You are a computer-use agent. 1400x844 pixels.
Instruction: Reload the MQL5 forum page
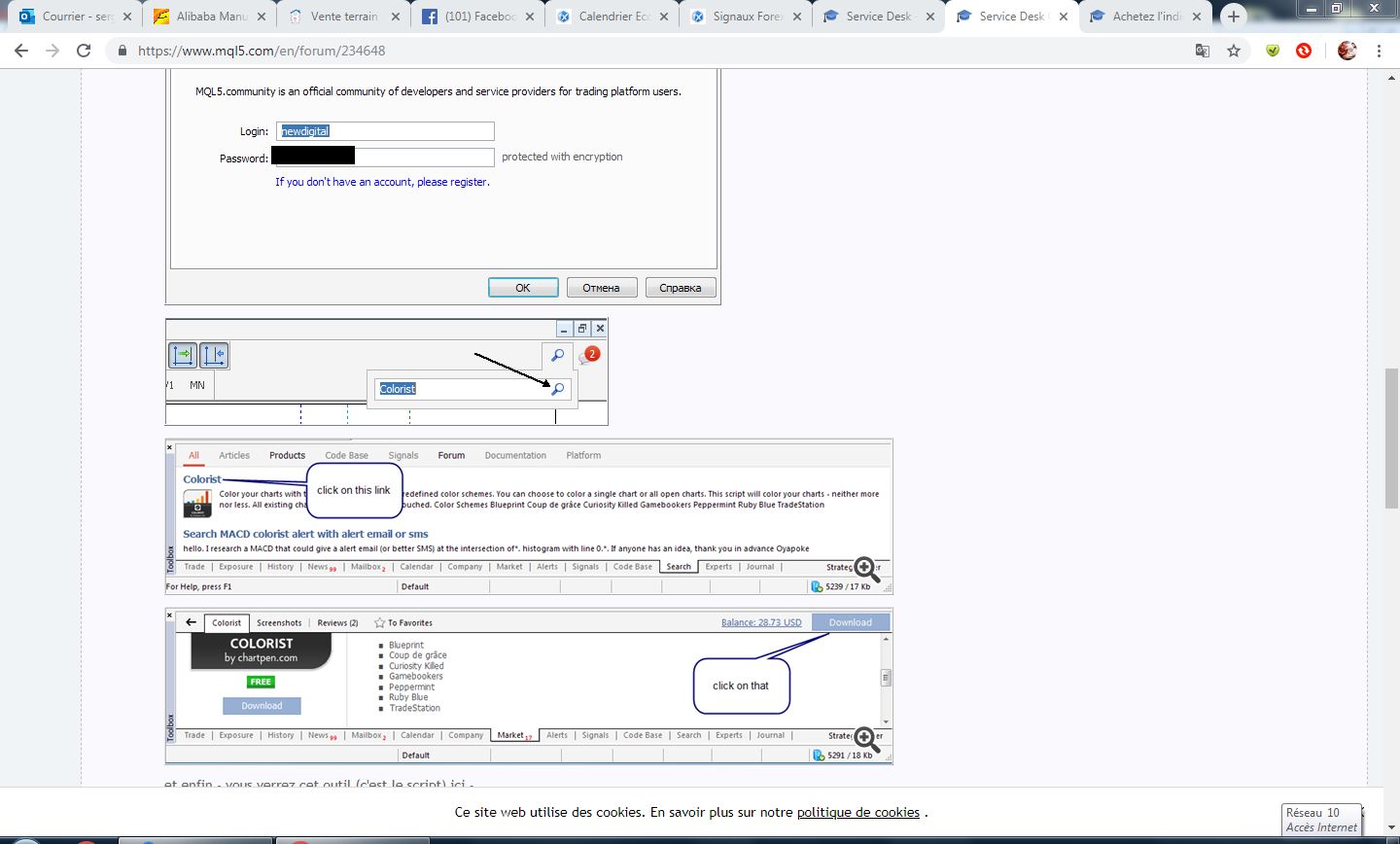click(x=84, y=51)
